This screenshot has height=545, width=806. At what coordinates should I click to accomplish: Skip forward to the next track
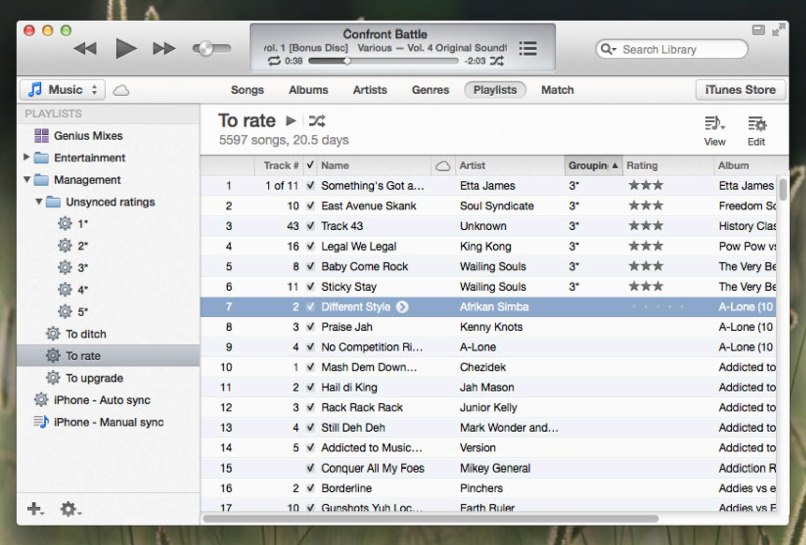[x=164, y=49]
